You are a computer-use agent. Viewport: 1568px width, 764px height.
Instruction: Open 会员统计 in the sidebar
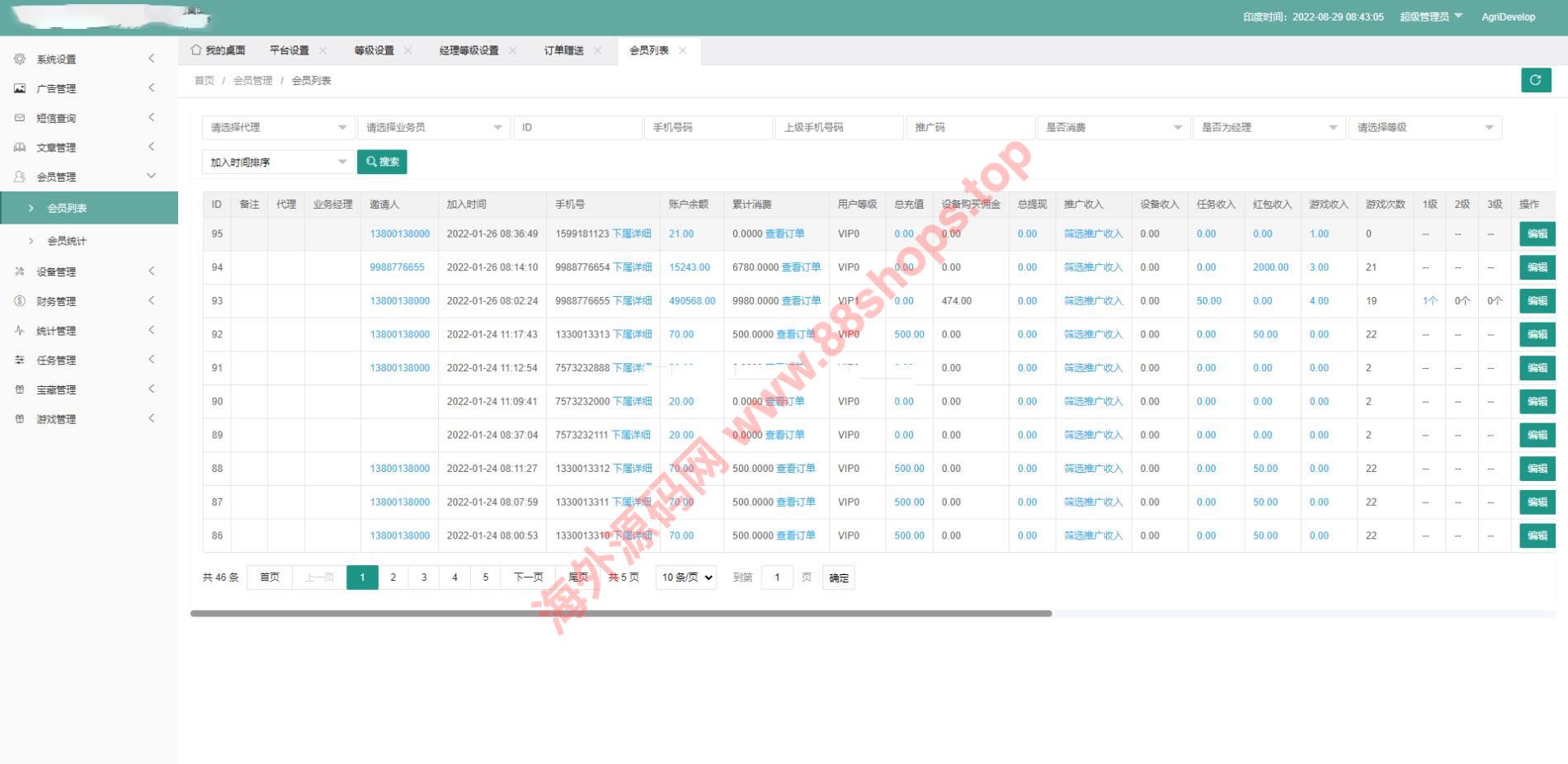pyautogui.click(x=67, y=241)
